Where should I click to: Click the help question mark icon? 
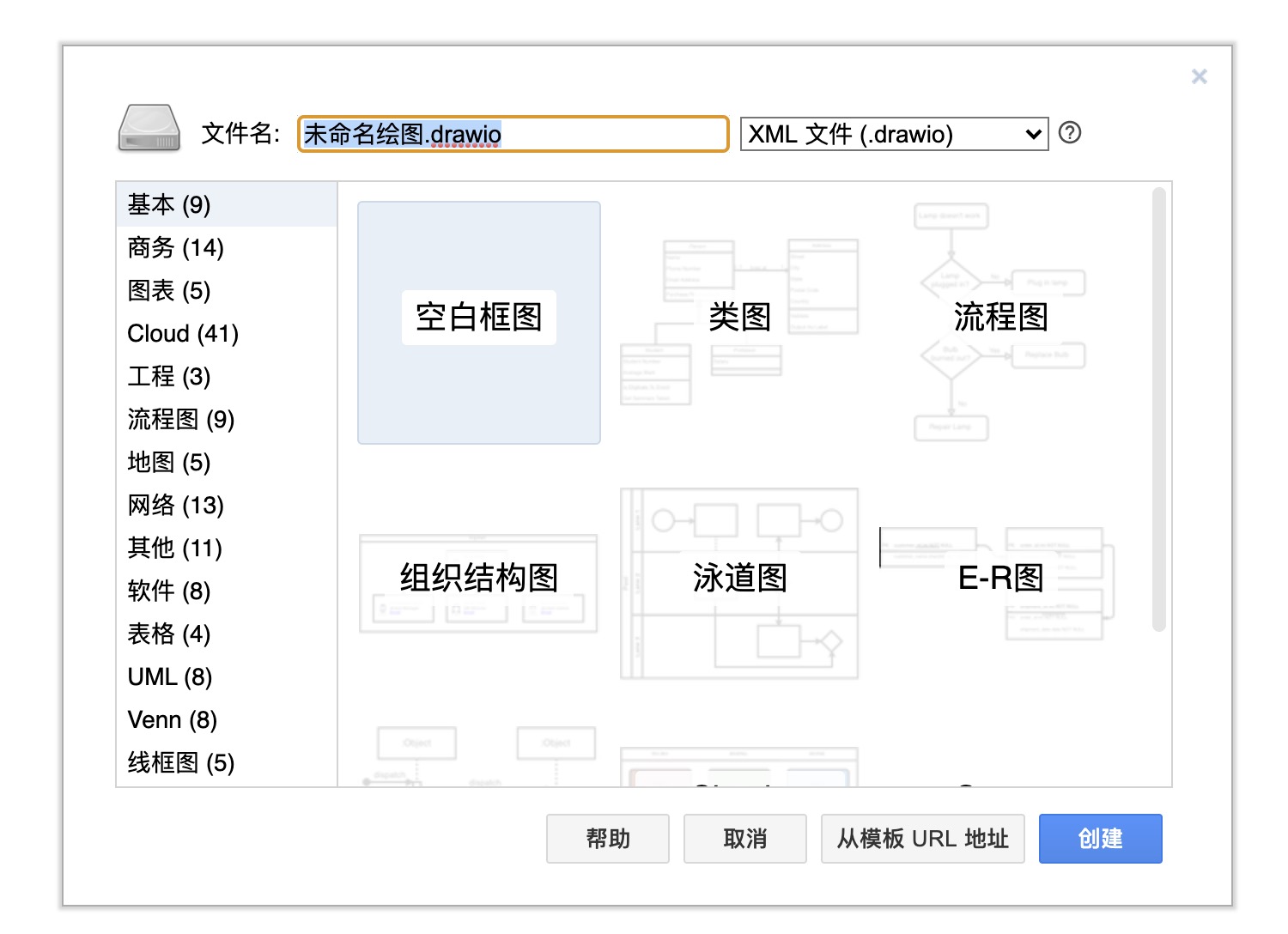click(1069, 133)
